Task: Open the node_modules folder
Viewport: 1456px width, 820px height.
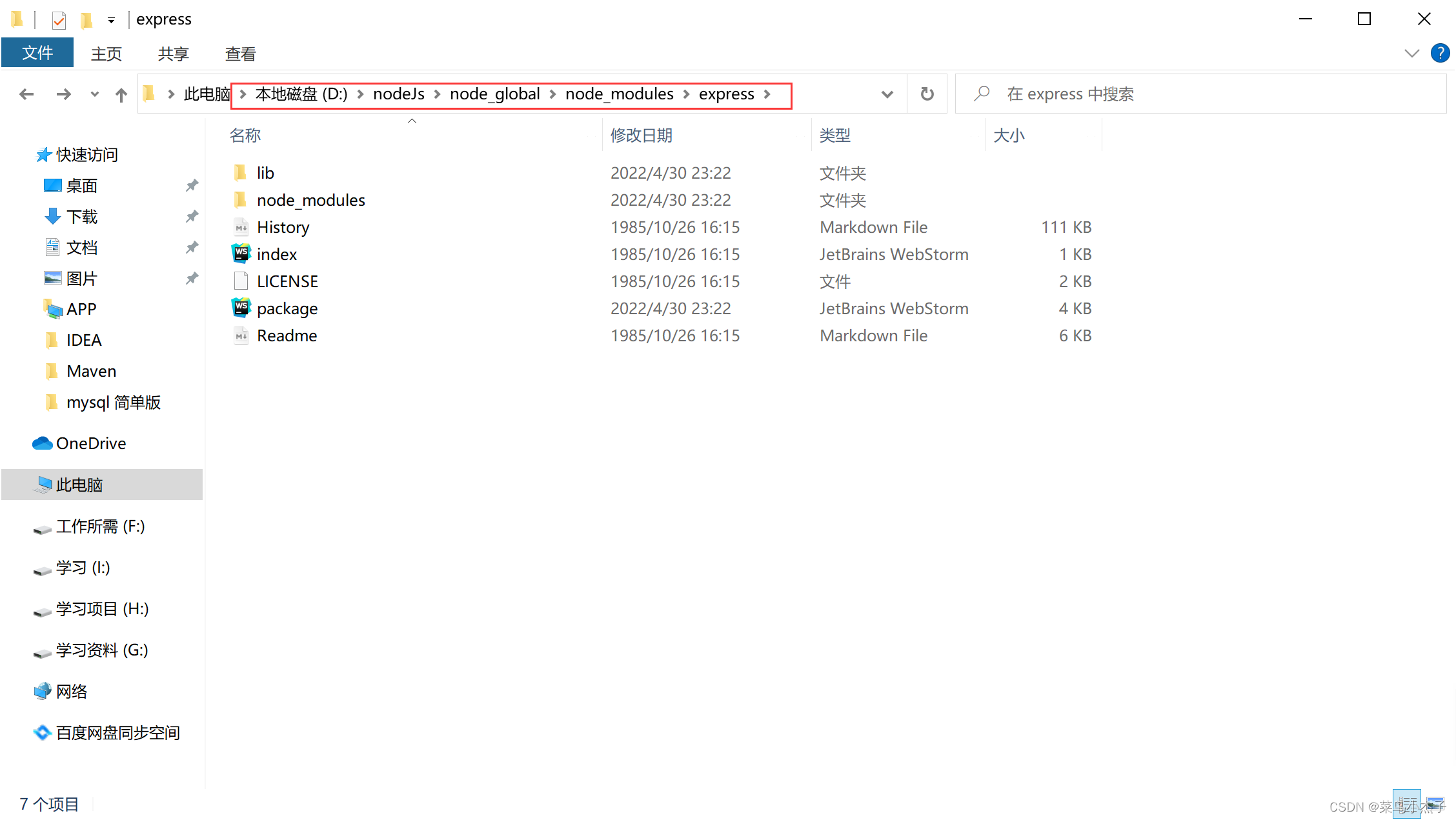Action: 312,200
